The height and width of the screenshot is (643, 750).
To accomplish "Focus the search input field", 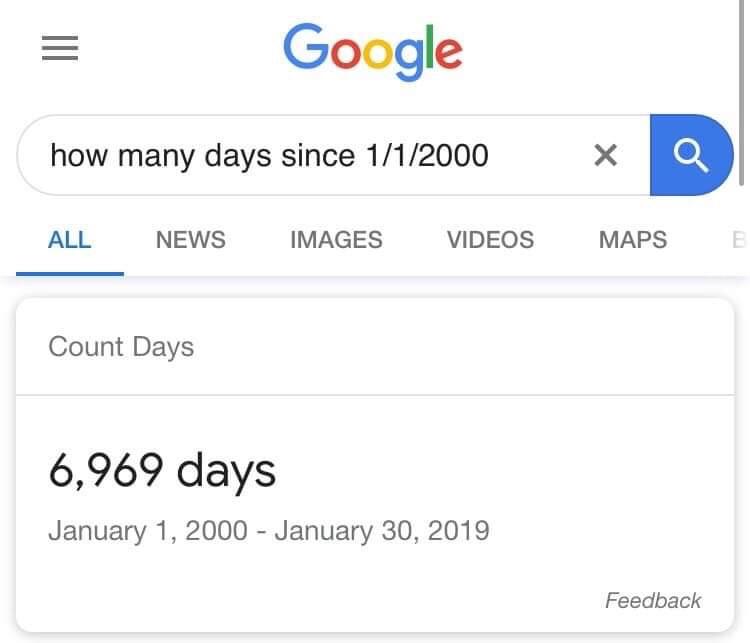I will click(316, 155).
